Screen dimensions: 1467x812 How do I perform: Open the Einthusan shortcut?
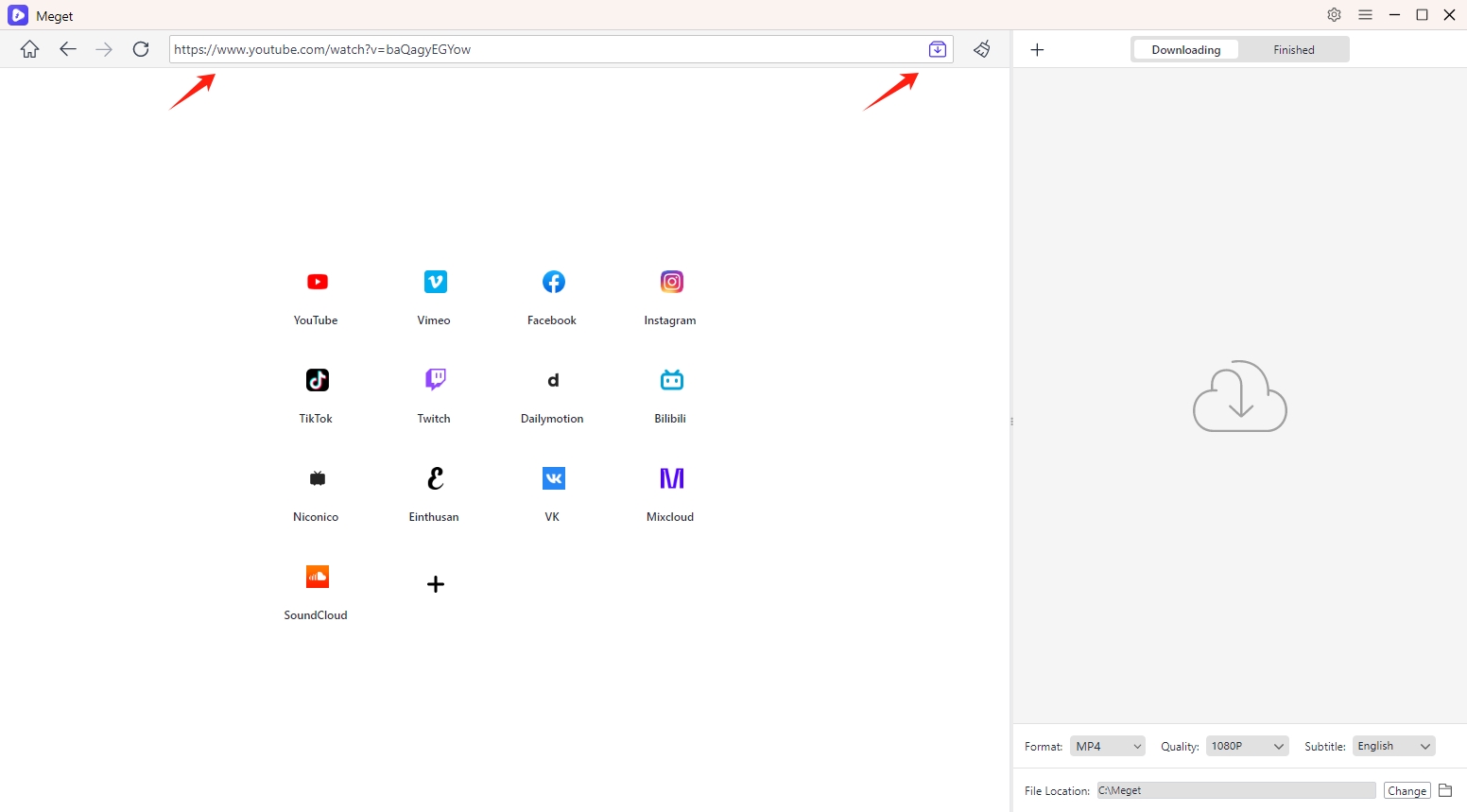coord(435,493)
